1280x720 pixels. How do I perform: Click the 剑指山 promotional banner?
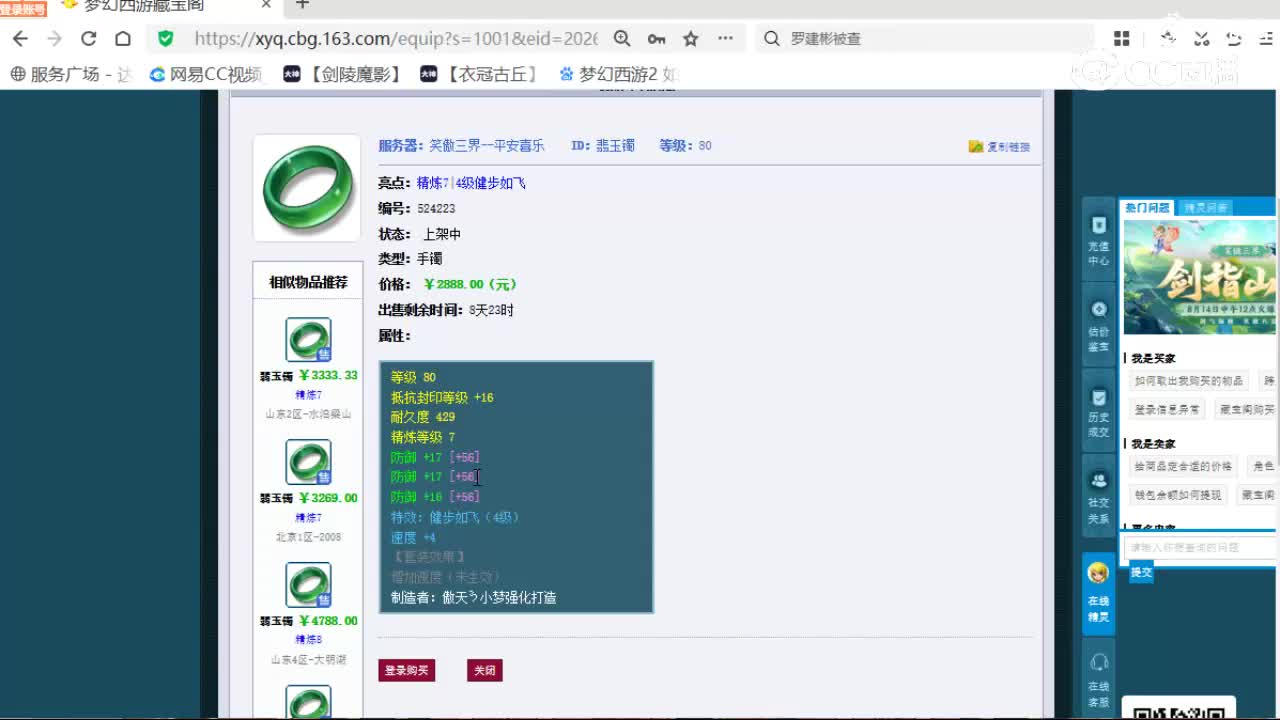point(1200,277)
